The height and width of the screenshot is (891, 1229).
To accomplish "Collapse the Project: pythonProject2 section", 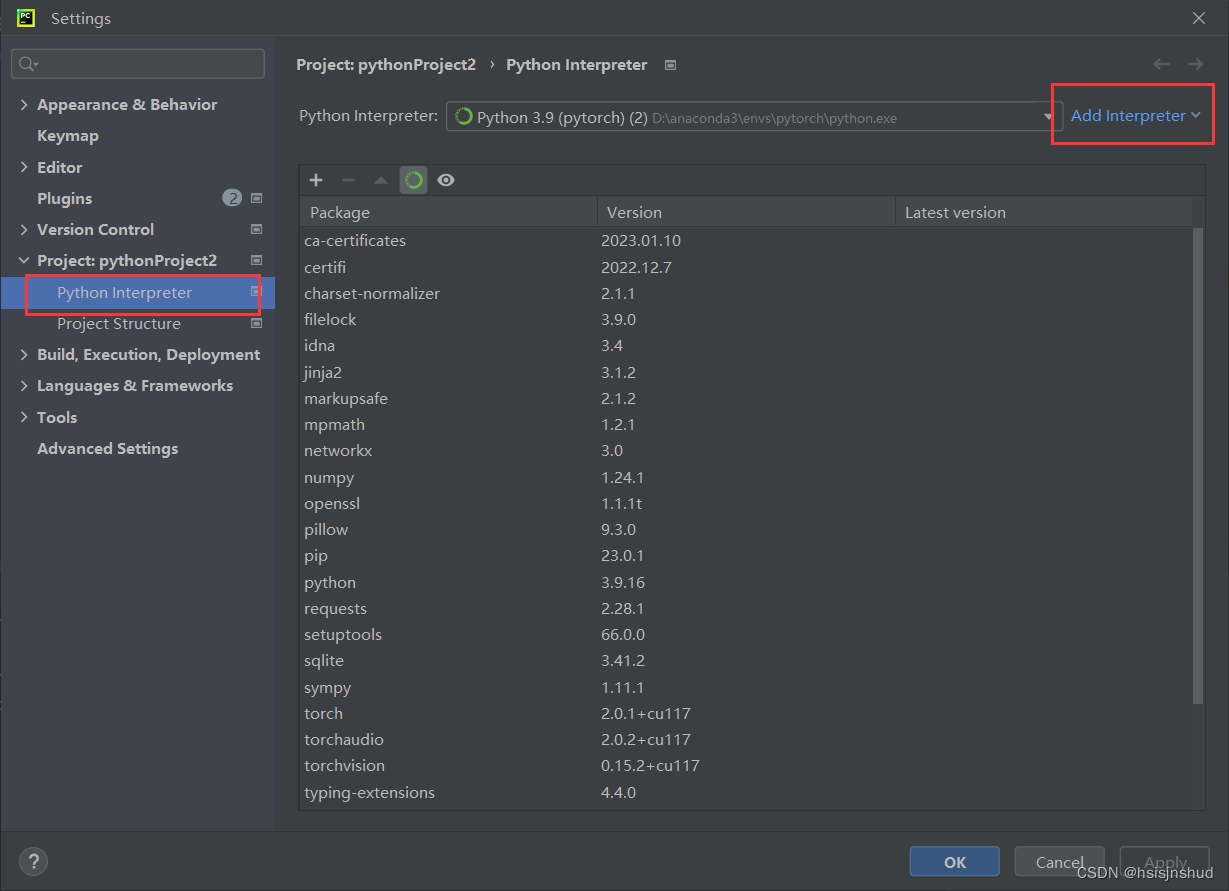I will [24, 260].
